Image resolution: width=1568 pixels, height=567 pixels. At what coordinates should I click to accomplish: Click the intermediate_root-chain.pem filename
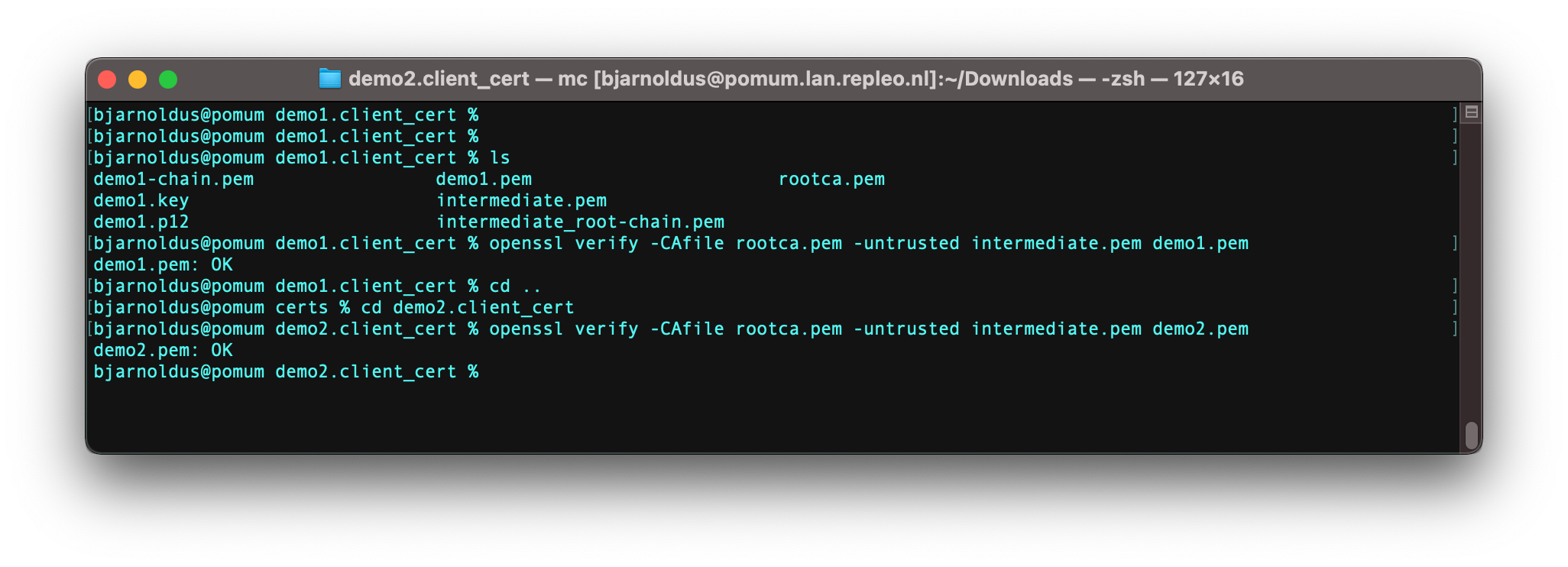pyautogui.click(x=580, y=222)
